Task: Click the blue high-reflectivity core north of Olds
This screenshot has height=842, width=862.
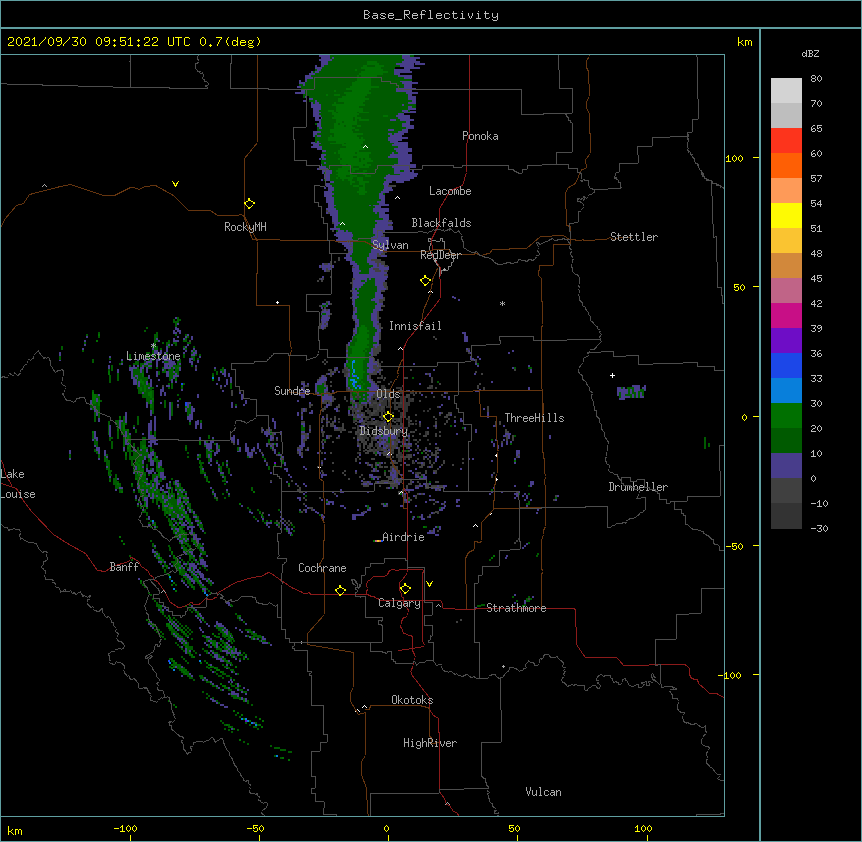Action: pyautogui.click(x=353, y=374)
